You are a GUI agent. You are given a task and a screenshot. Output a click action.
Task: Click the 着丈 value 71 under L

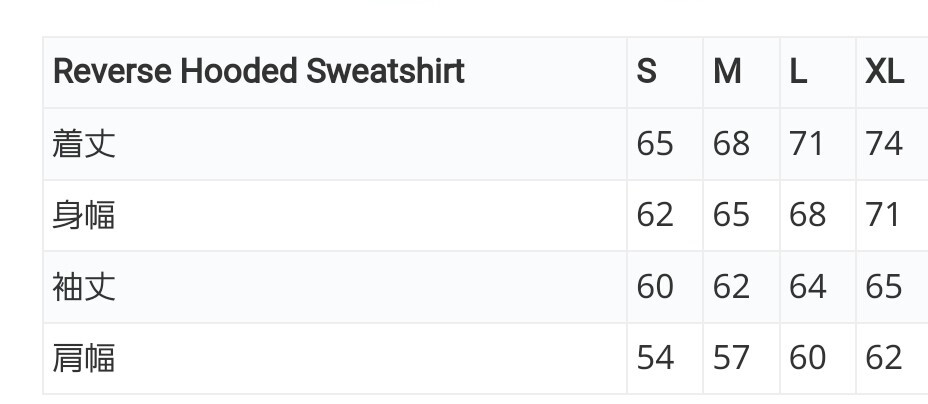coord(806,144)
